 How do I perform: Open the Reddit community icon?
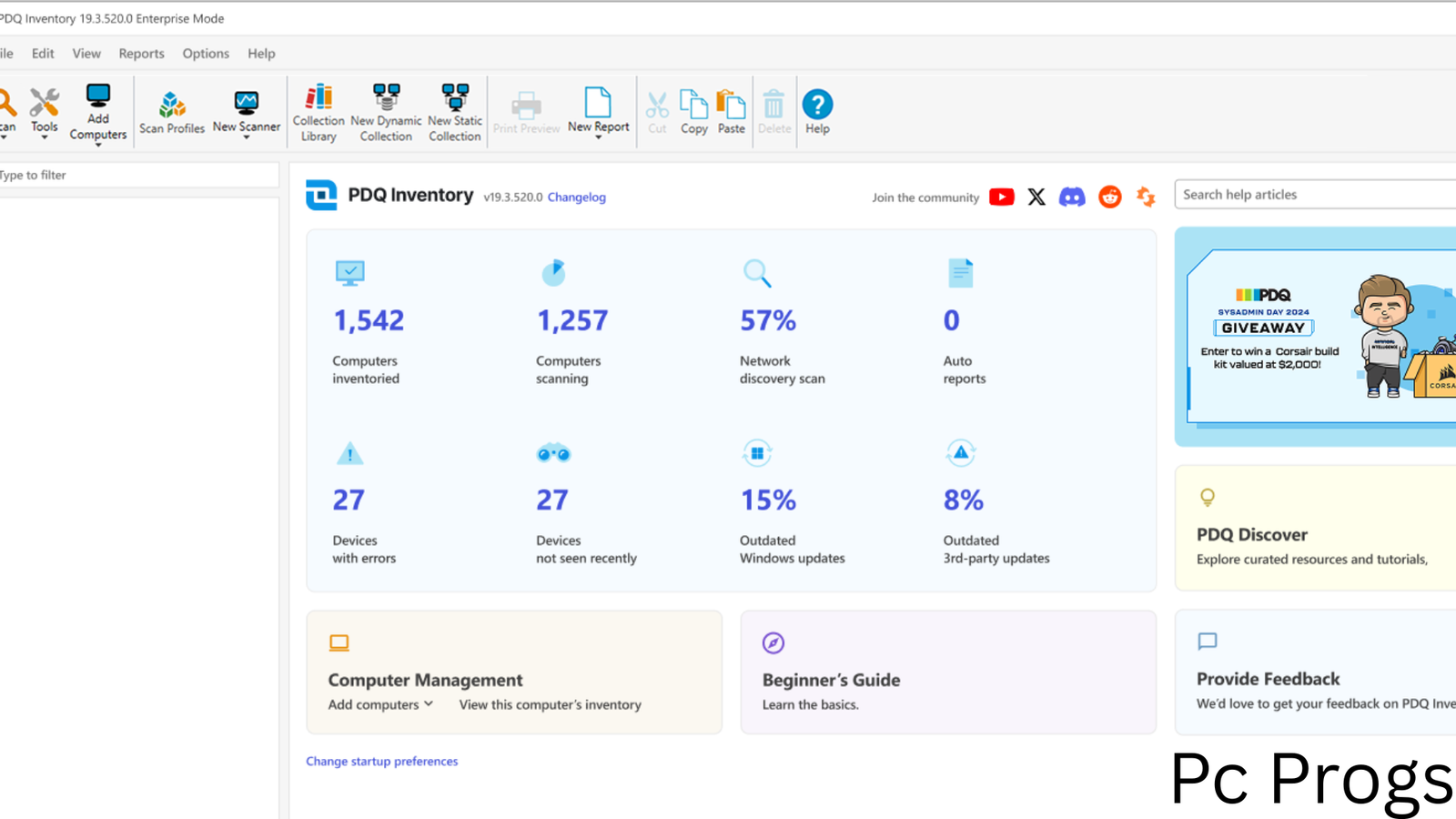(x=1110, y=197)
